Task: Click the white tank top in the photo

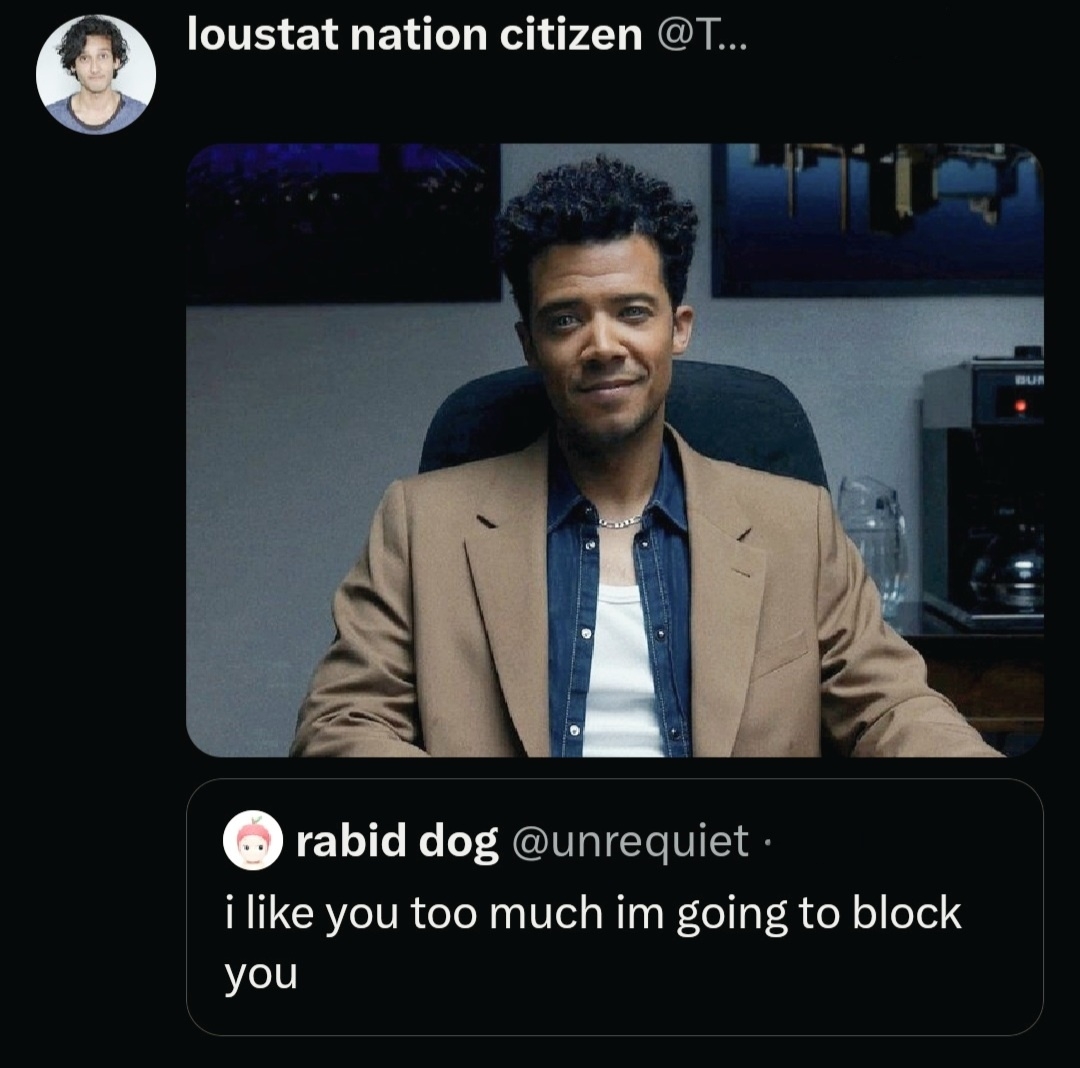Action: pos(621,668)
